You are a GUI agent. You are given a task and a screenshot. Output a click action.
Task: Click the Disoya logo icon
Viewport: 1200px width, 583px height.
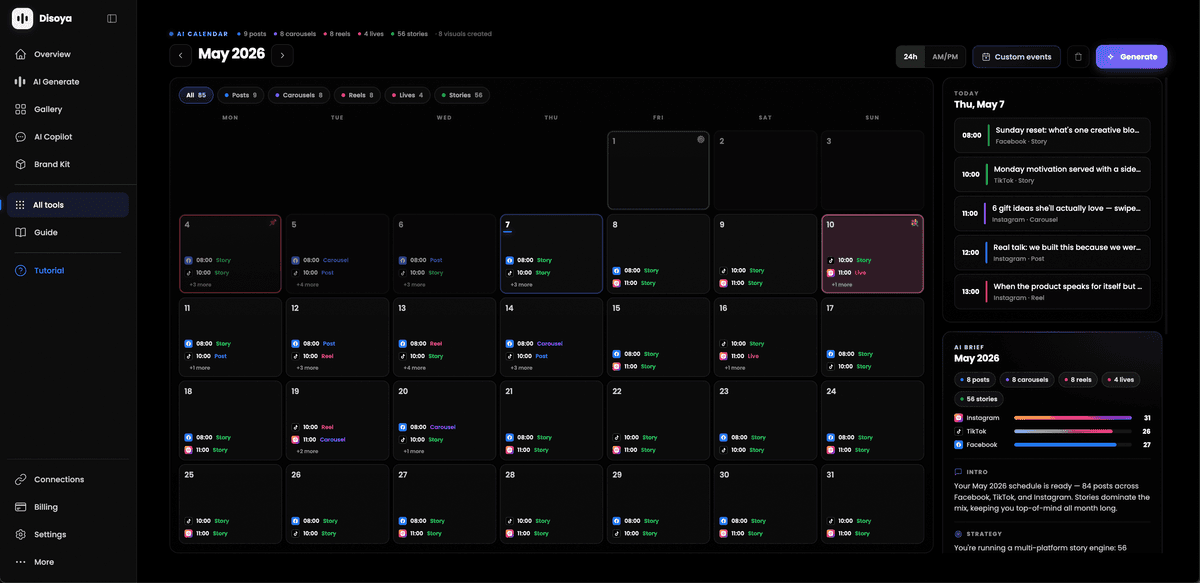coord(23,18)
